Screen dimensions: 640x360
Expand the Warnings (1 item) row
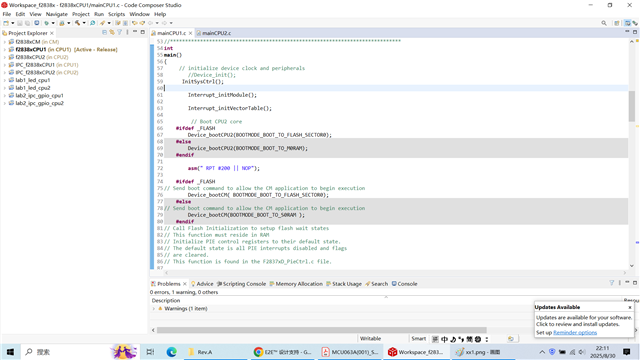coord(154,309)
